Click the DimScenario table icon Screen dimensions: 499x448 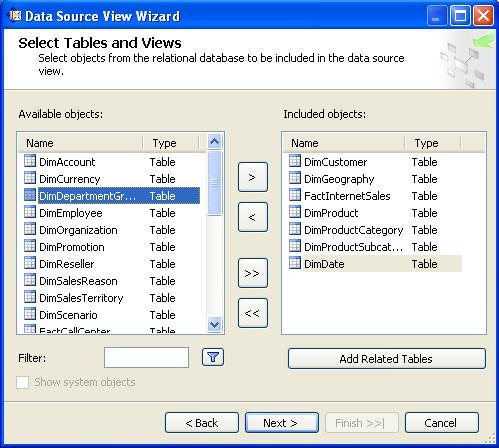click(x=30, y=314)
